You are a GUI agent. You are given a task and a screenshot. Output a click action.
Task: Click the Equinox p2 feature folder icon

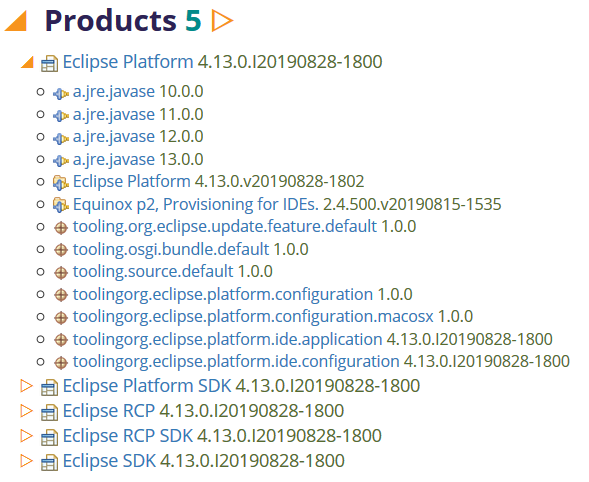click(60, 205)
